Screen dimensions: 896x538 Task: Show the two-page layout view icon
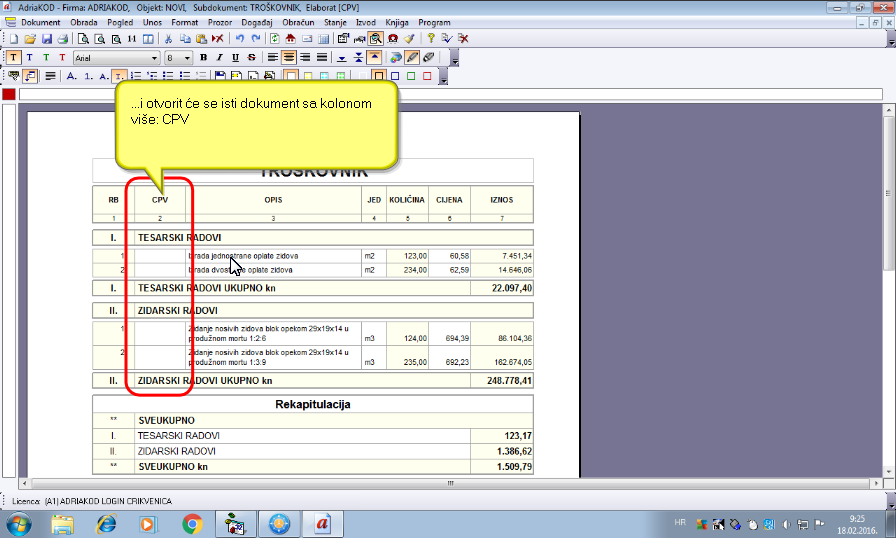pos(148,39)
